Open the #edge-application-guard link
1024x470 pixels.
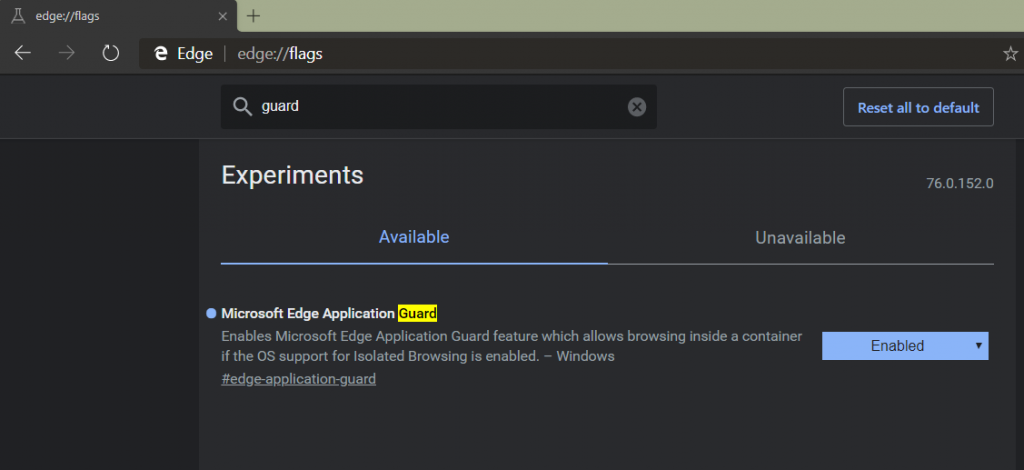click(x=298, y=379)
